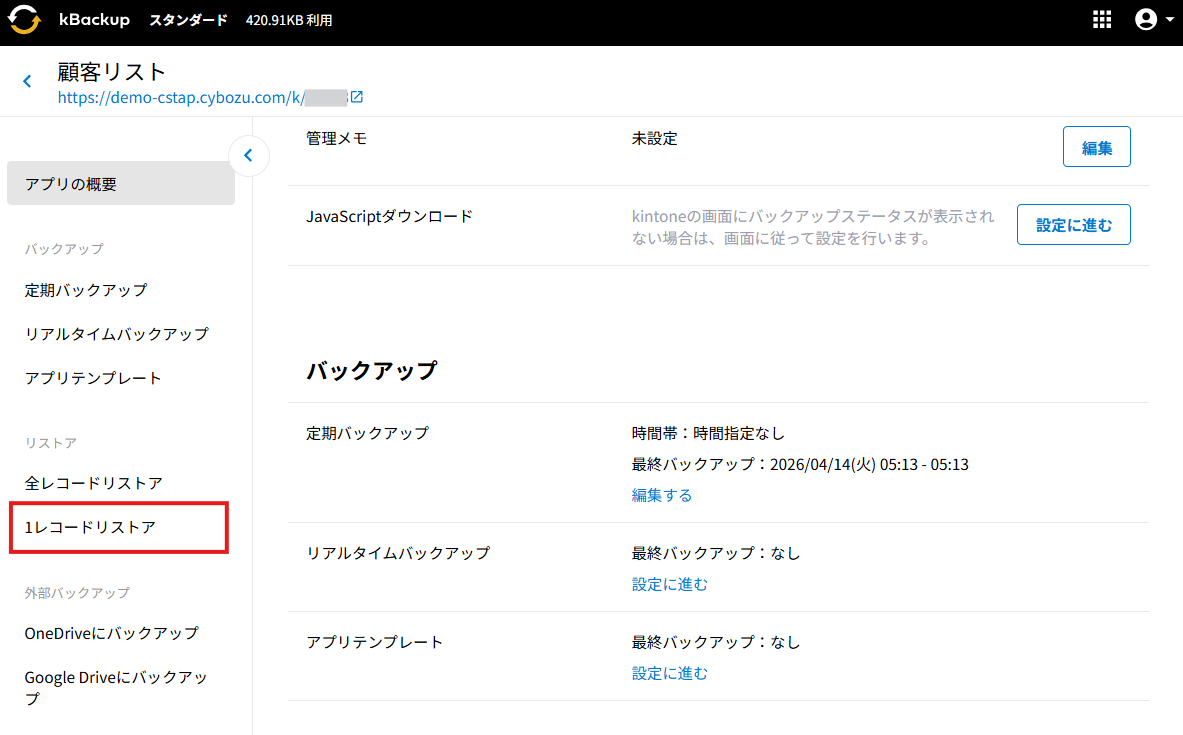
Task: Open the demo-cstap.cybozu.com app URL
Action: 200,98
